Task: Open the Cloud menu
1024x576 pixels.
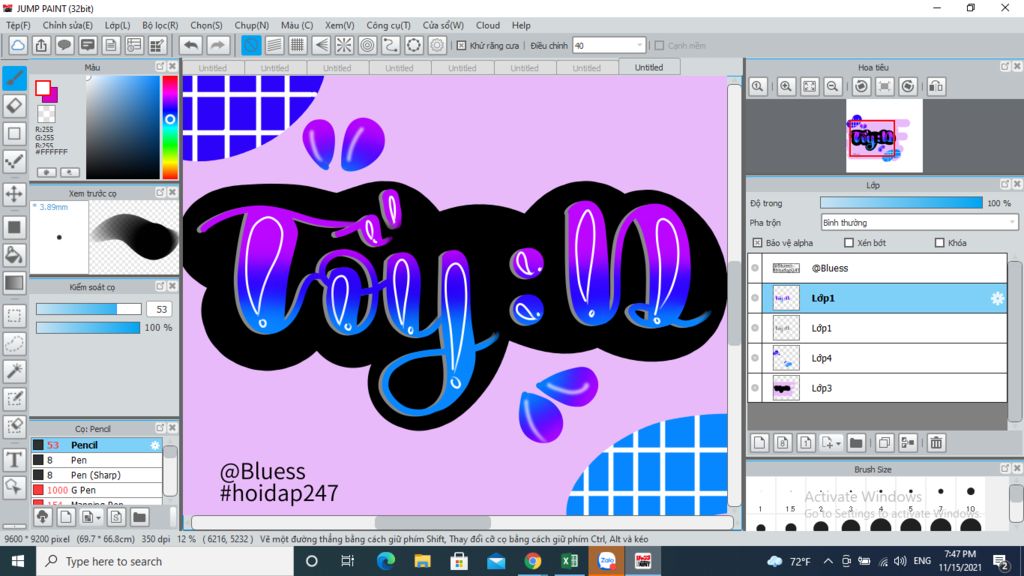Action: coord(488,25)
